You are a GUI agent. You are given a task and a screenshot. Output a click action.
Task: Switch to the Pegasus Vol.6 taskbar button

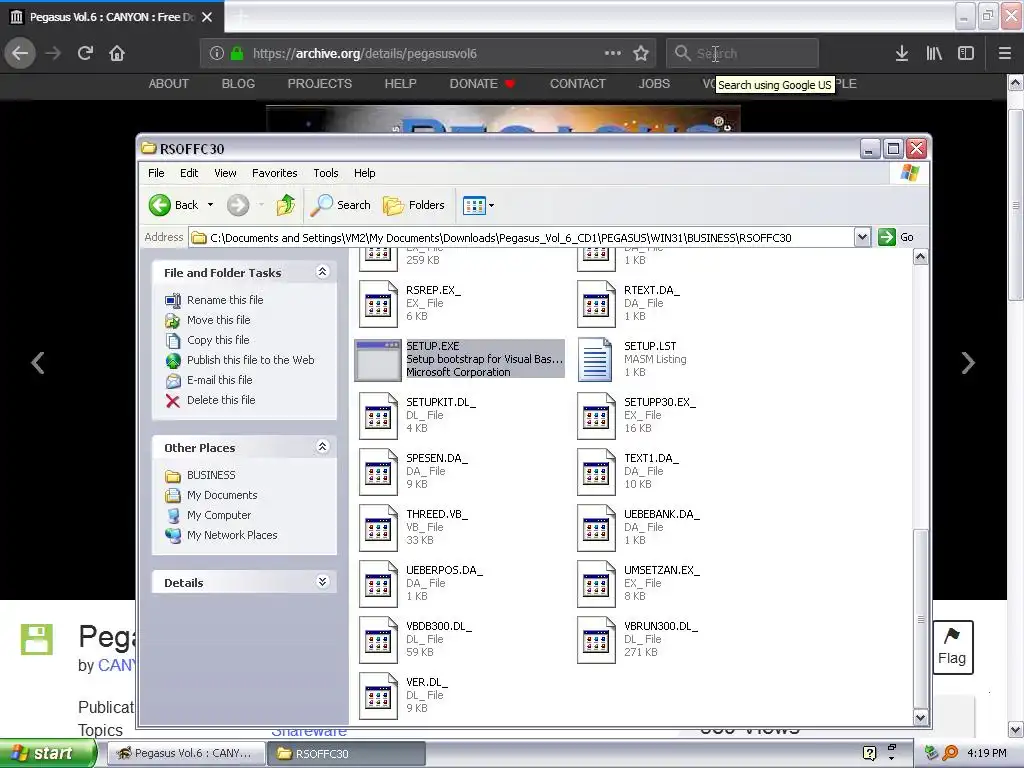185,753
